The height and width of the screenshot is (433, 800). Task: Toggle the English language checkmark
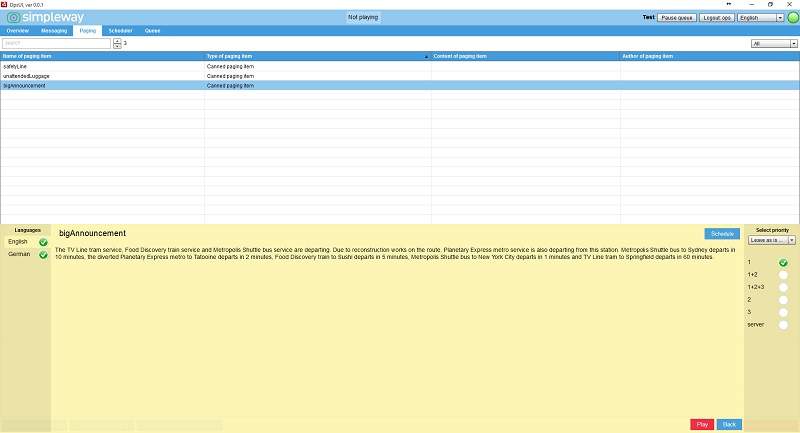[x=43, y=242]
